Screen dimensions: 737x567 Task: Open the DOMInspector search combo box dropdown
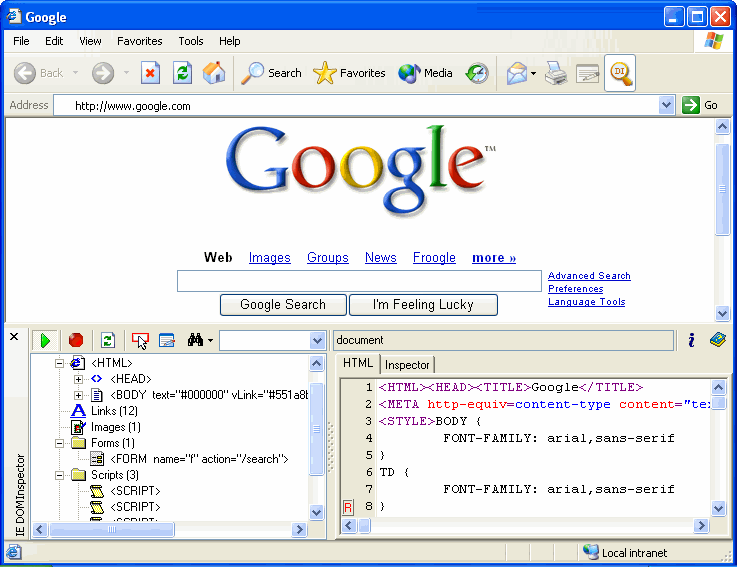click(x=317, y=340)
